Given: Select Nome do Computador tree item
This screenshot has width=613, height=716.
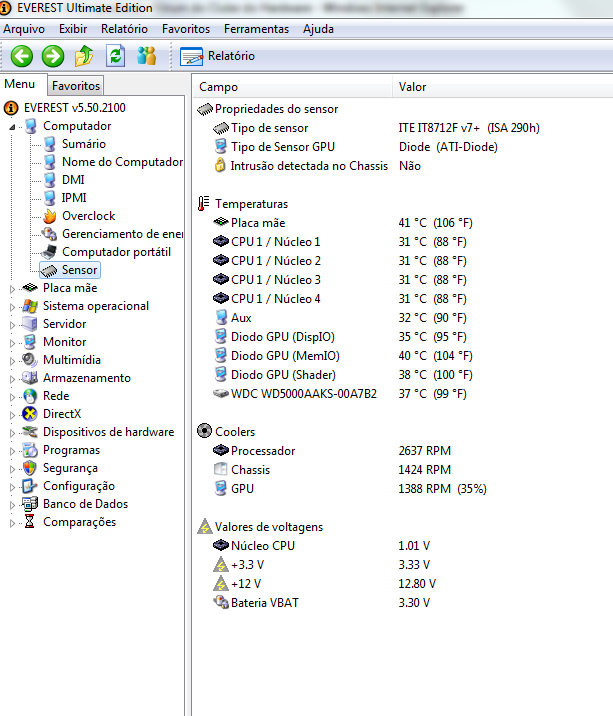Looking at the screenshot, I should [122, 162].
